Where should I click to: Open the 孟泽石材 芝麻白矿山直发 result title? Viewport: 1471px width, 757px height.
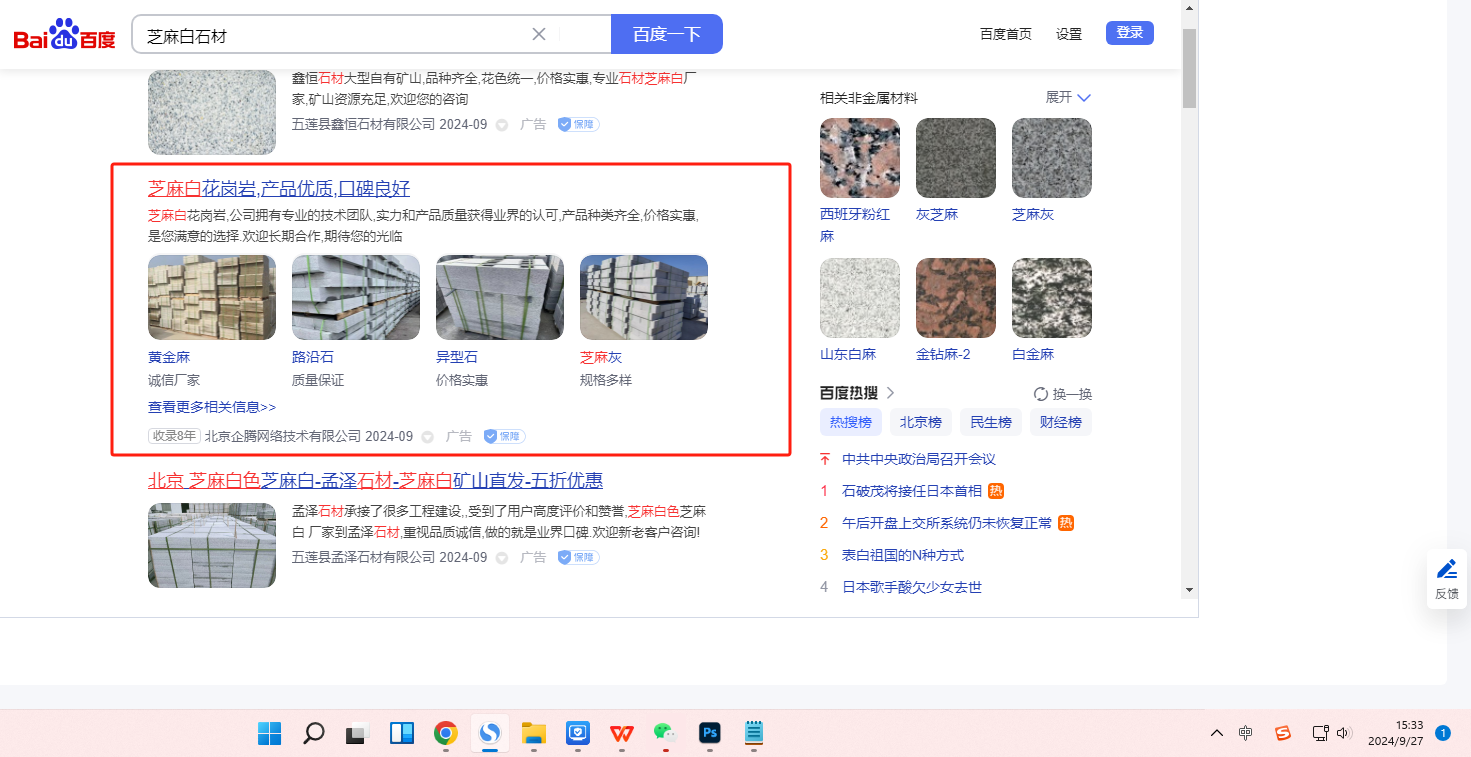coord(375,481)
